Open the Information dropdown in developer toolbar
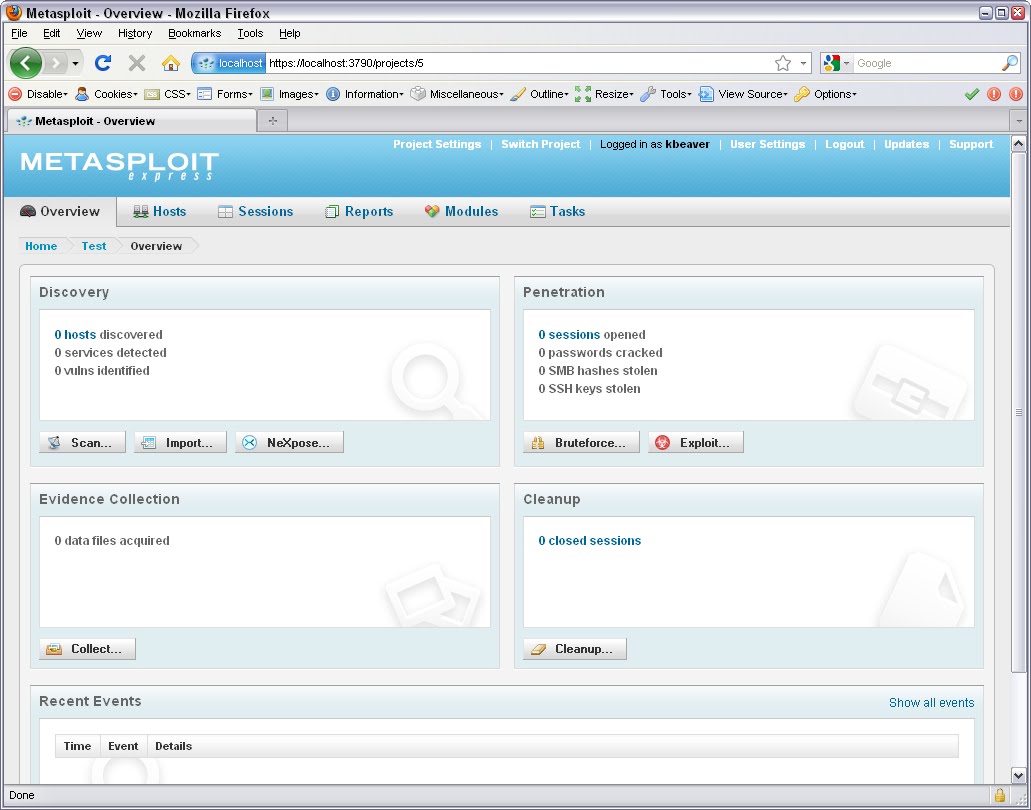The image size is (1031, 810). pyautogui.click(x=365, y=94)
